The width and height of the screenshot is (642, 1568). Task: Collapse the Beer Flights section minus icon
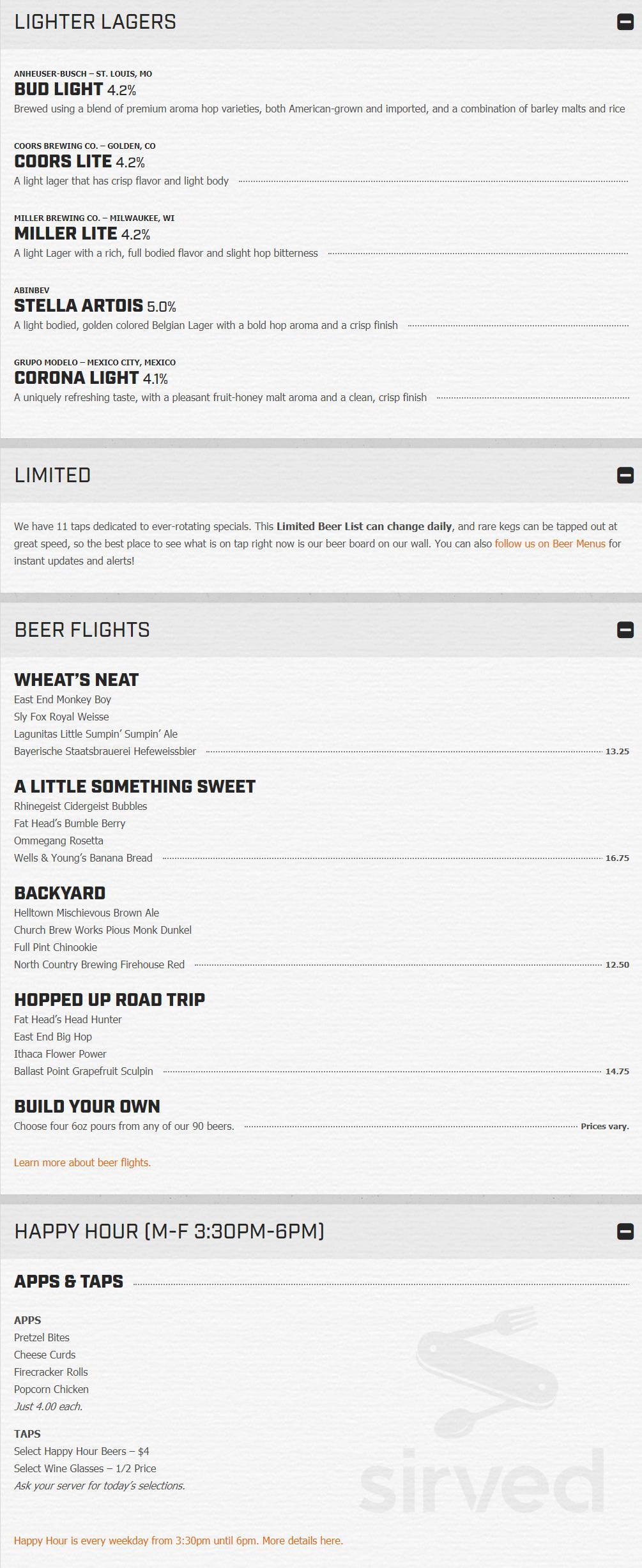click(x=625, y=630)
